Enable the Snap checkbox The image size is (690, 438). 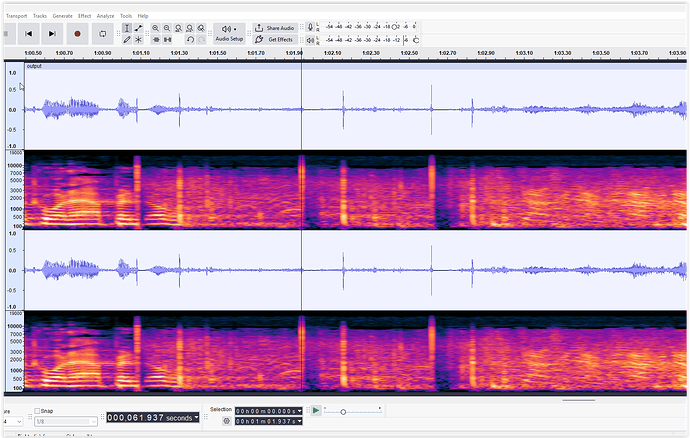(37, 411)
